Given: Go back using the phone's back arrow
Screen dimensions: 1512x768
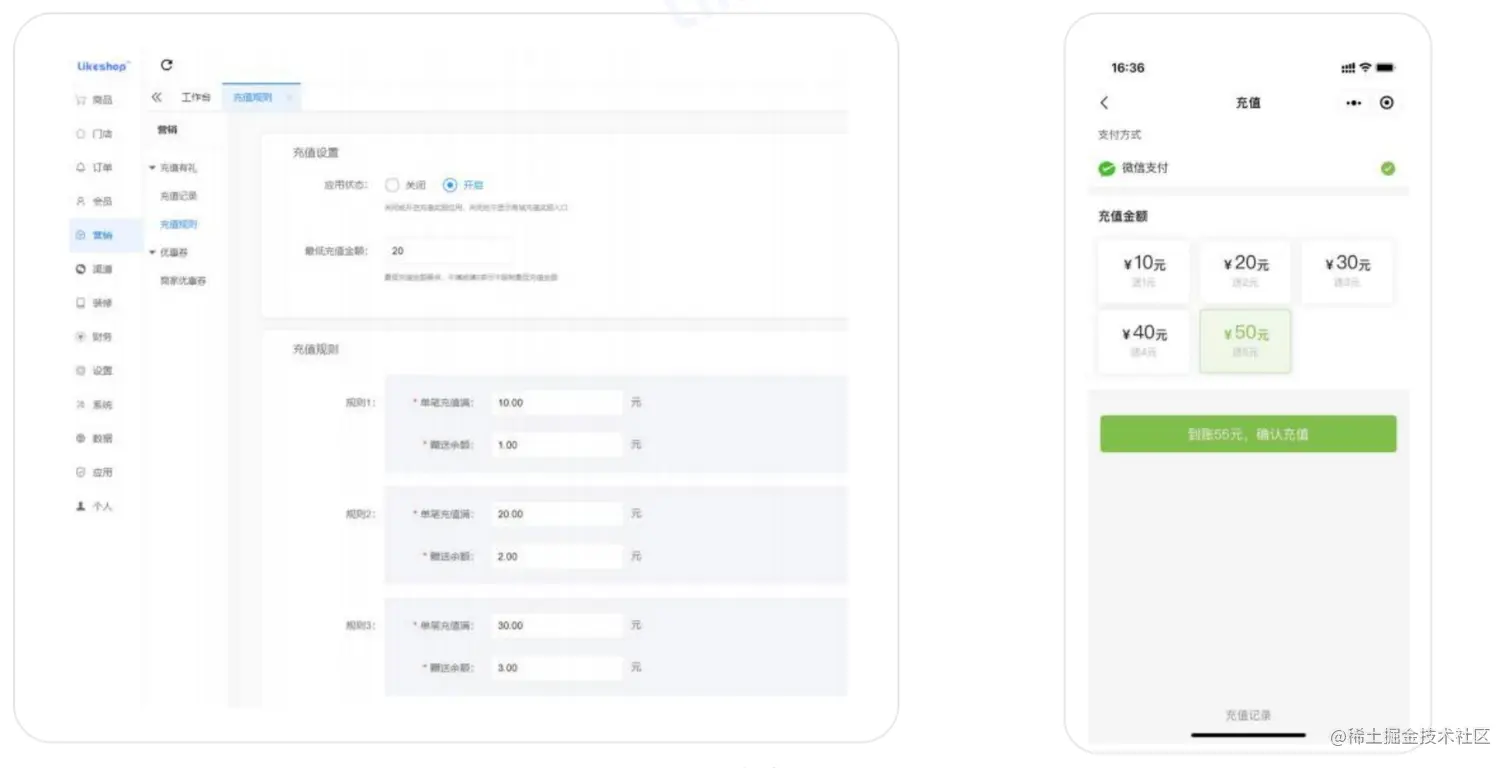Looking at the screenshot, I should pos(1104,103).
